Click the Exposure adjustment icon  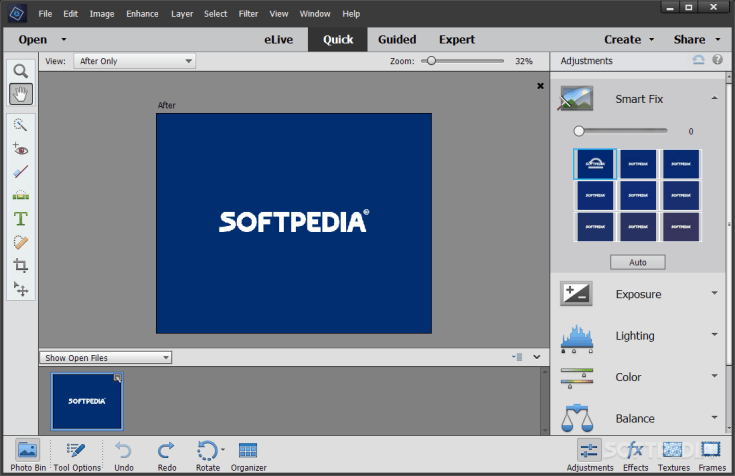tap(576, 294)
